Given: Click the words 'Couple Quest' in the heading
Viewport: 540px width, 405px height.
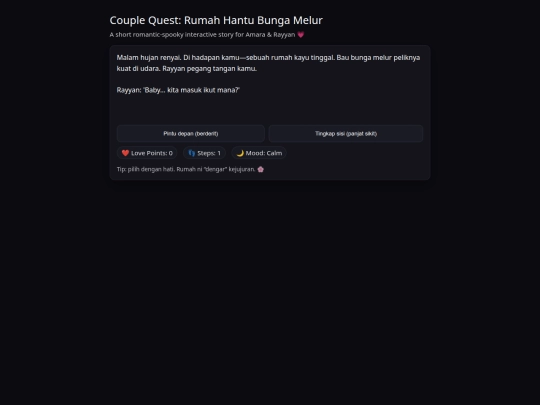Looking at the screenshot, I should 145,20.
